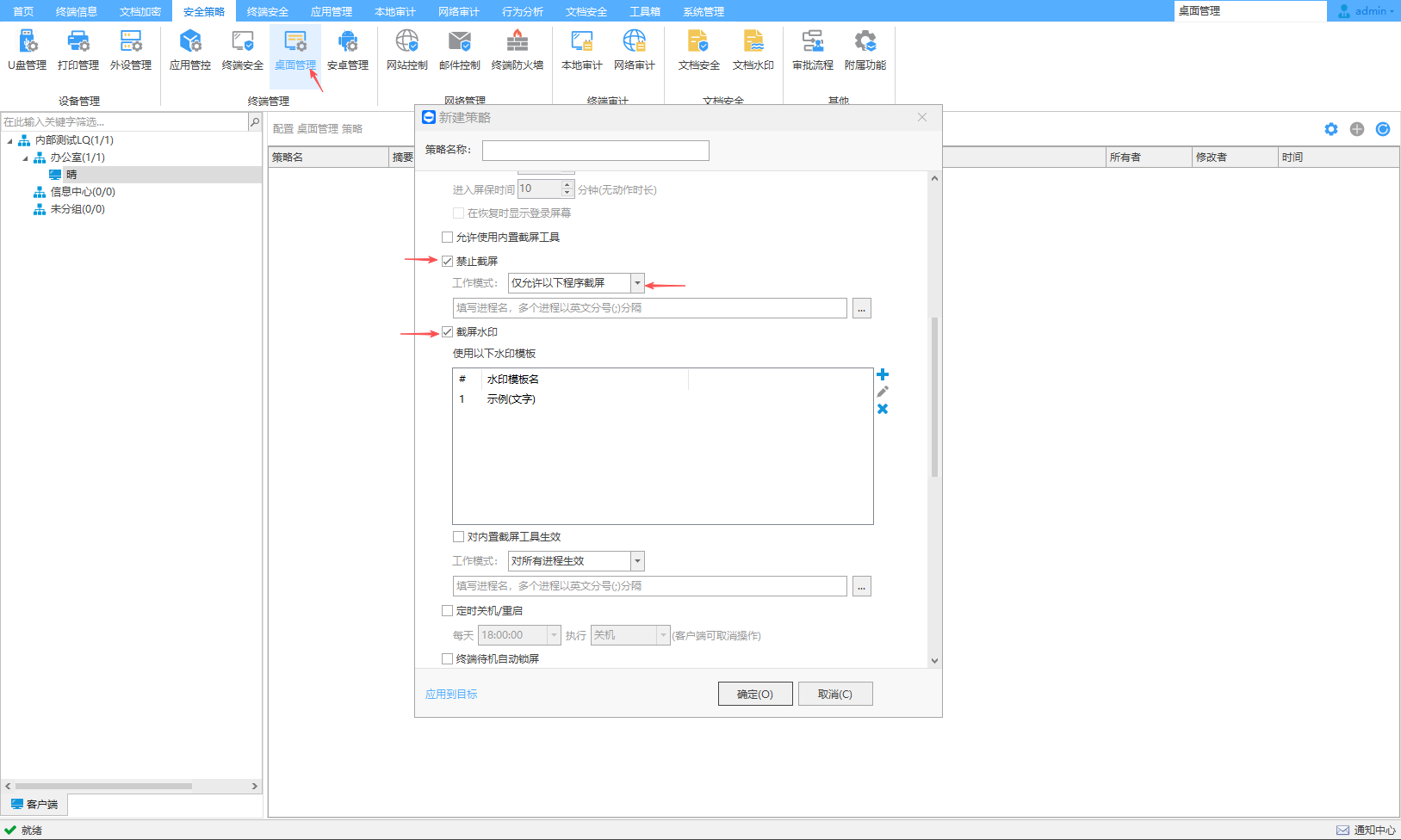Click the 审批流程 icon
1401x840 pixels.
tap(812, 50)
